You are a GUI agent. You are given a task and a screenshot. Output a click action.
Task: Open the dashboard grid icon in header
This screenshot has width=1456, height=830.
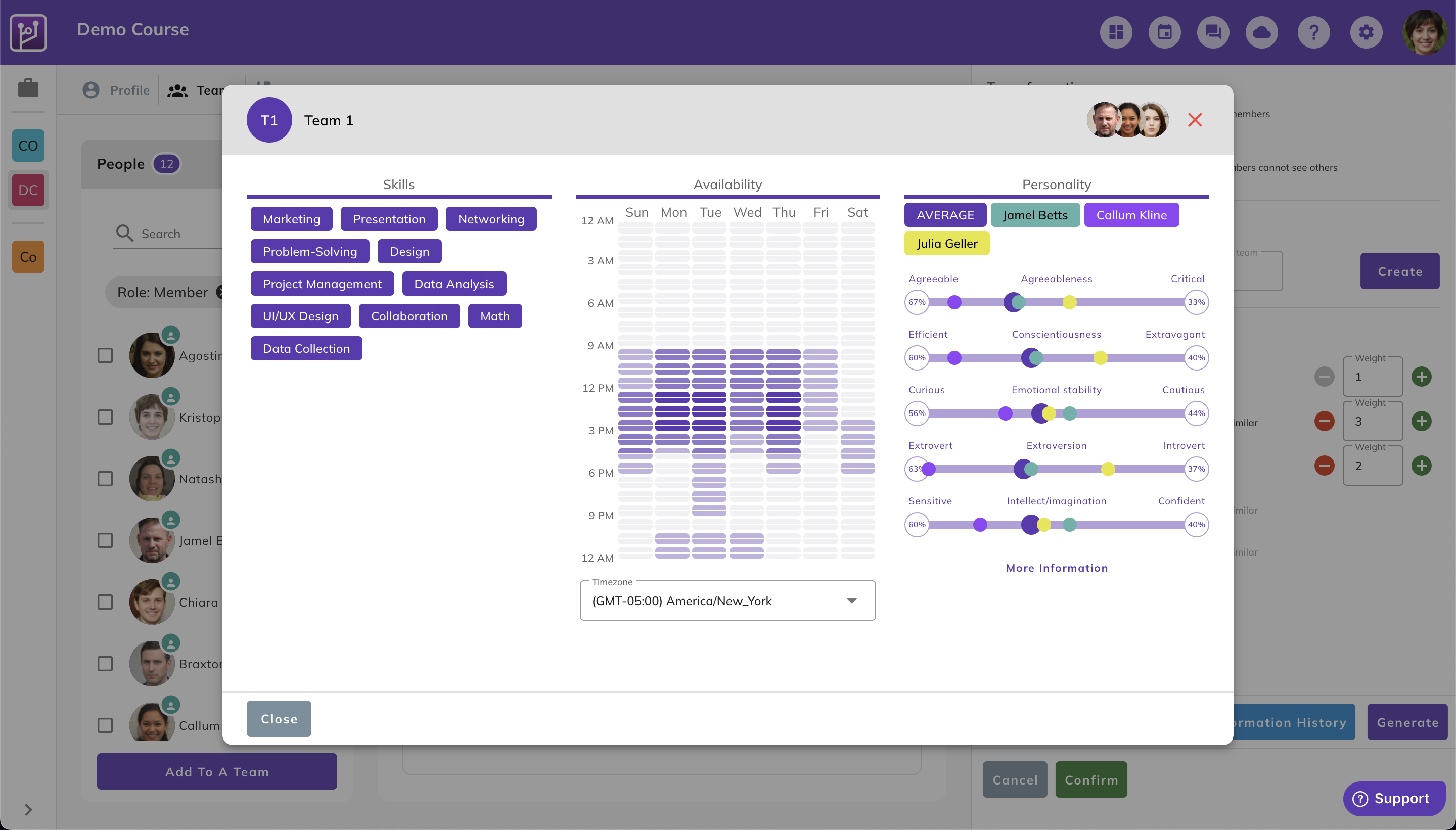pyautogui.click(x=1116, y=32)
